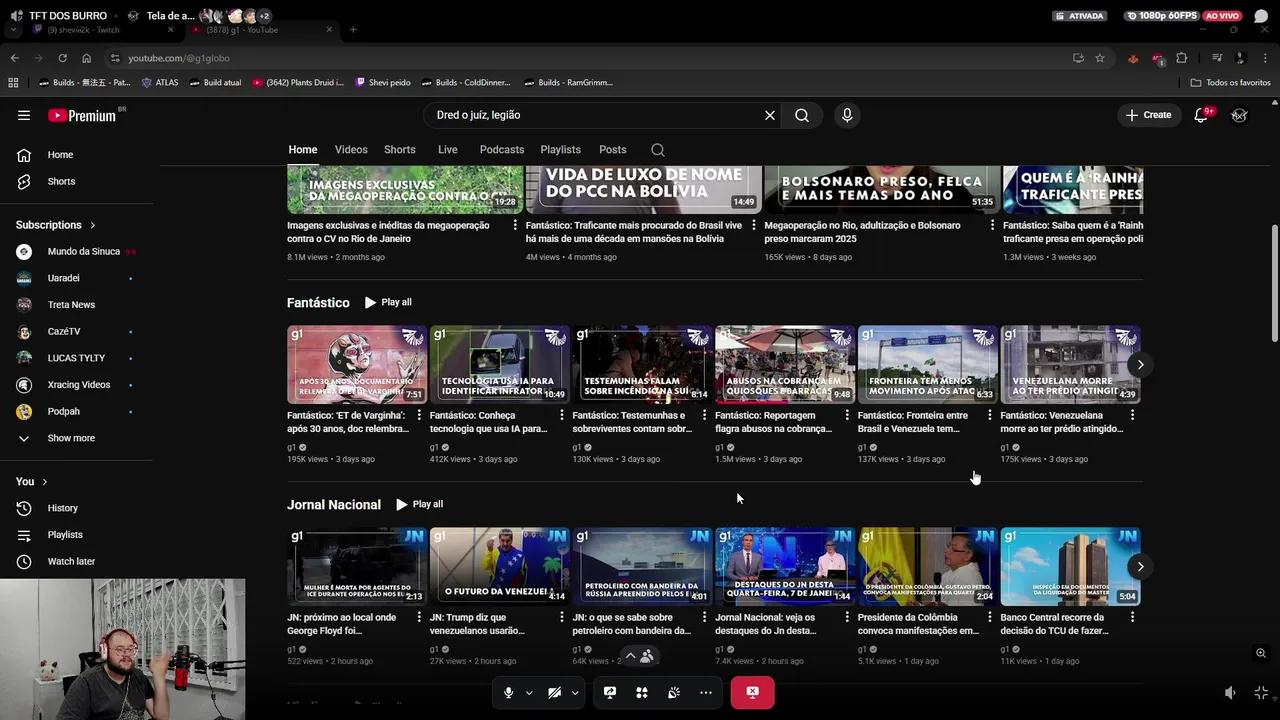Reload the browser page
This screenshot has height=720, width=1280.
coord(62,58)
